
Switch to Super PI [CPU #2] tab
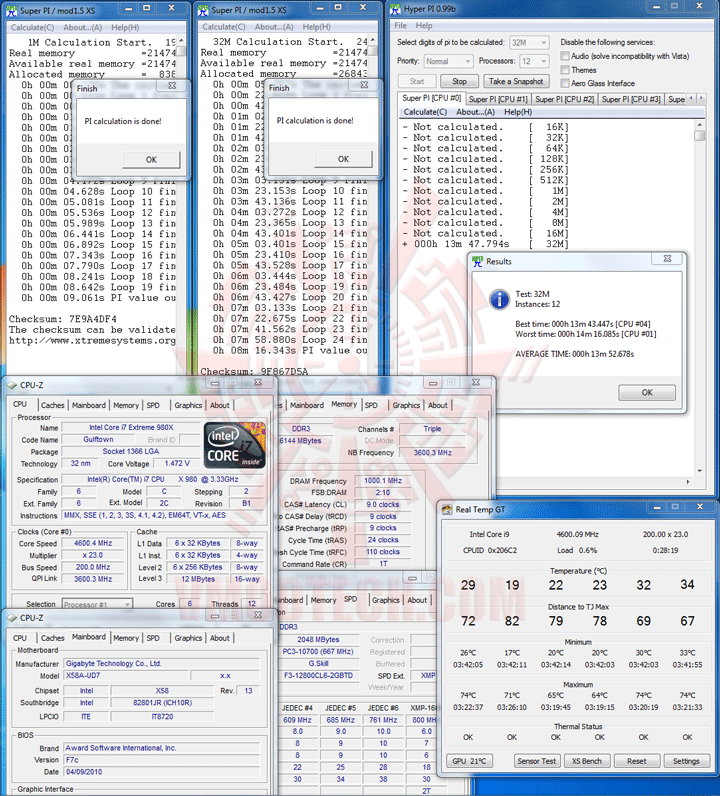coord(565,99)
